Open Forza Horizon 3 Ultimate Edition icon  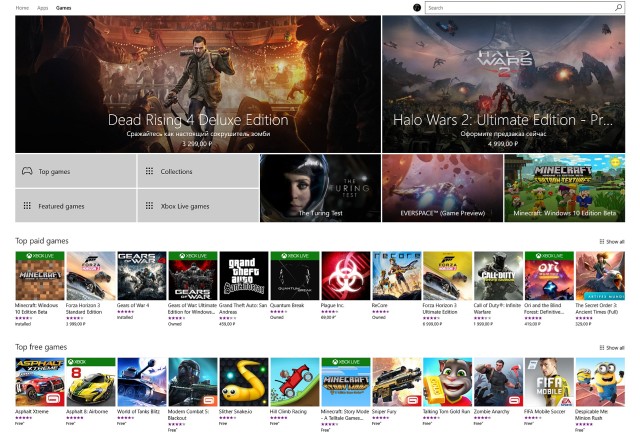(x=447, y=276)
